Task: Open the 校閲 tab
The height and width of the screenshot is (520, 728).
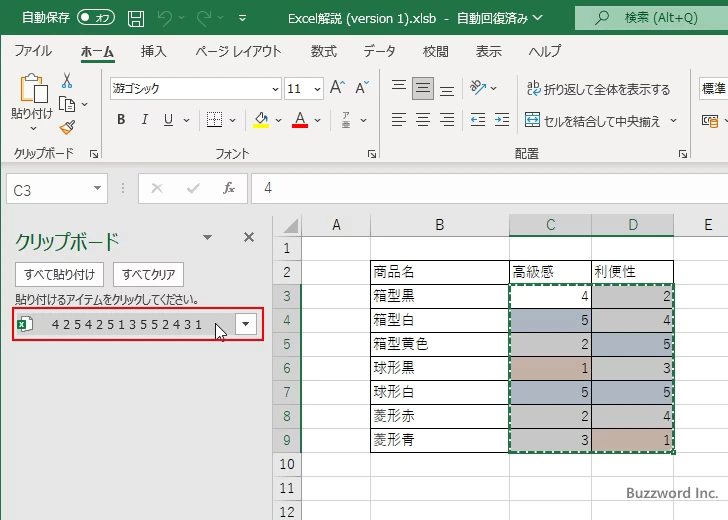Action: (436, 51)
